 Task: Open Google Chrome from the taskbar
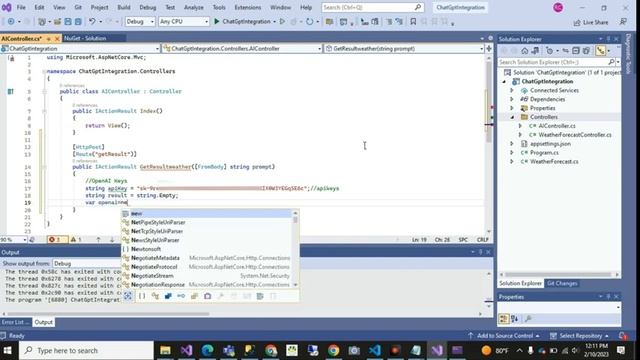[333, 350]
